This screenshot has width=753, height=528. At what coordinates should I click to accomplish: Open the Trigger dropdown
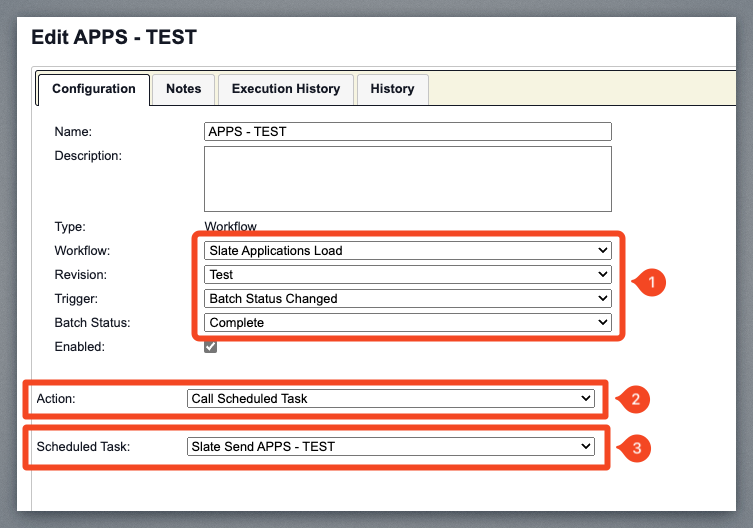[x=407, y=298]
